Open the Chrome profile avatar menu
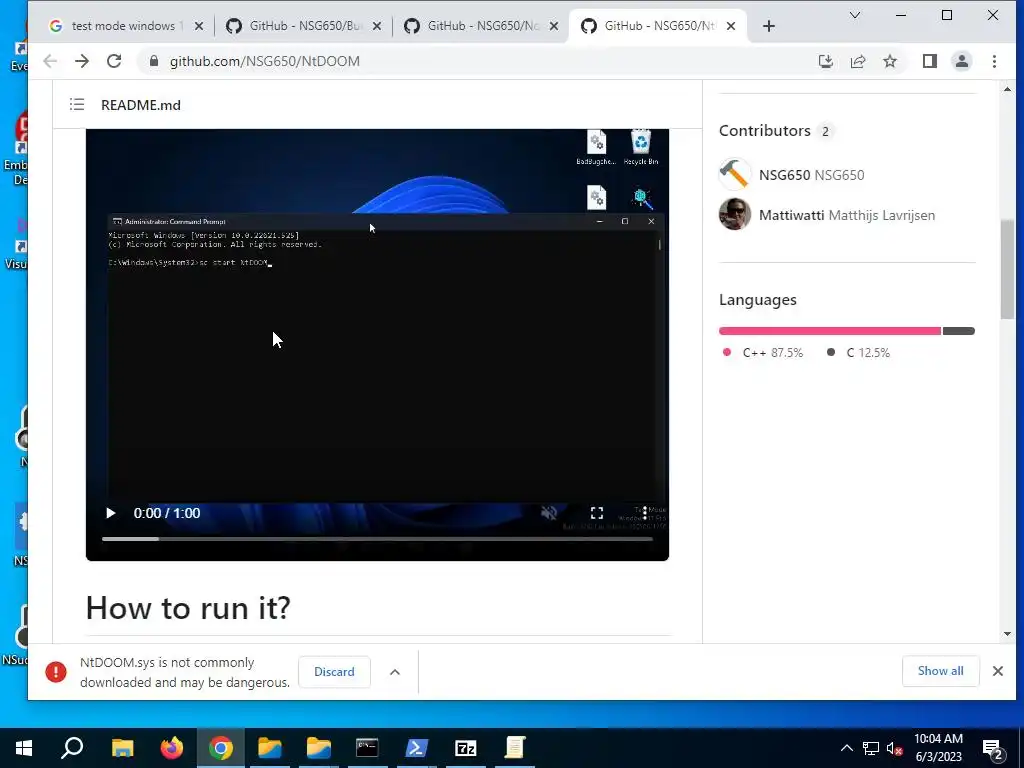Screen dimensions: 1024x768 961,61
